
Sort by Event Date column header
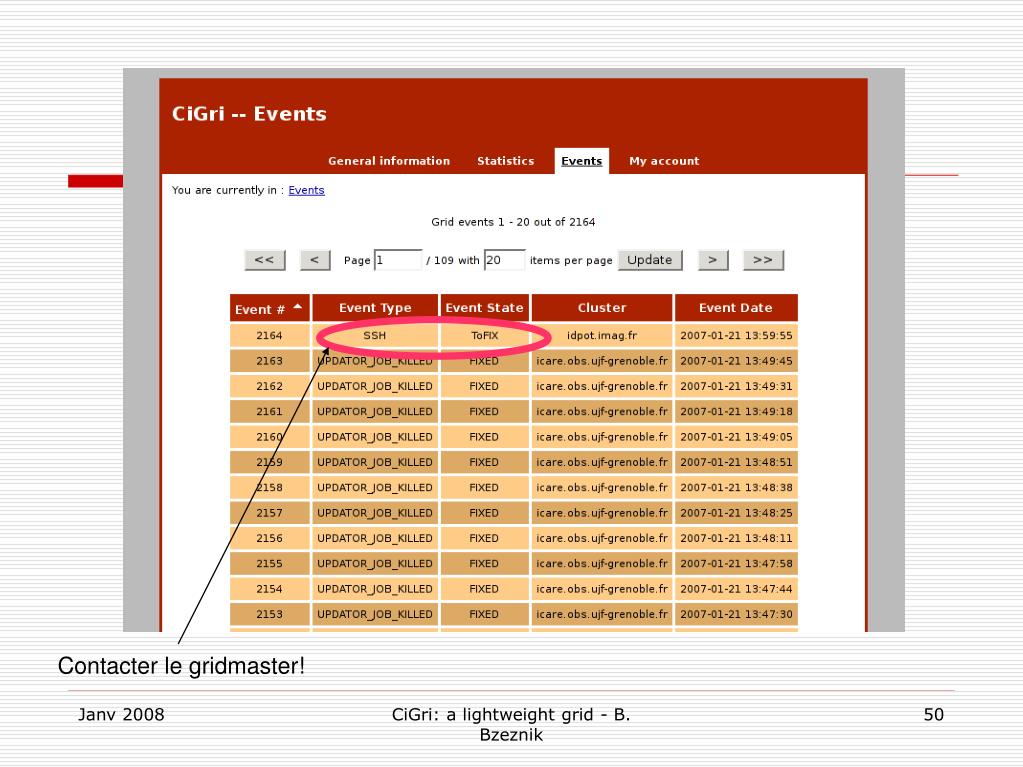pos(736,308)
